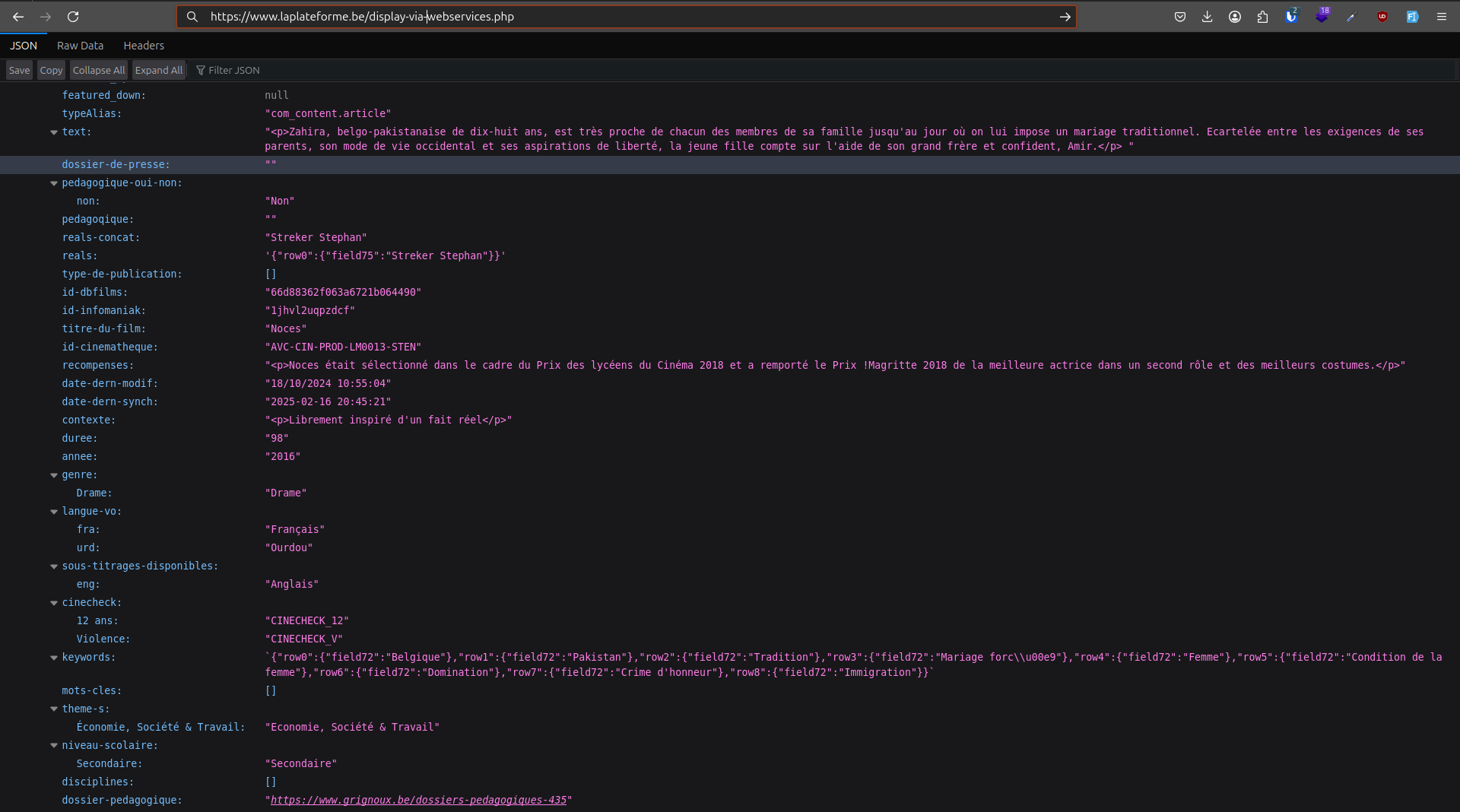
Task: Open the uBlock Origin extension
Action: click(1382, 17)
